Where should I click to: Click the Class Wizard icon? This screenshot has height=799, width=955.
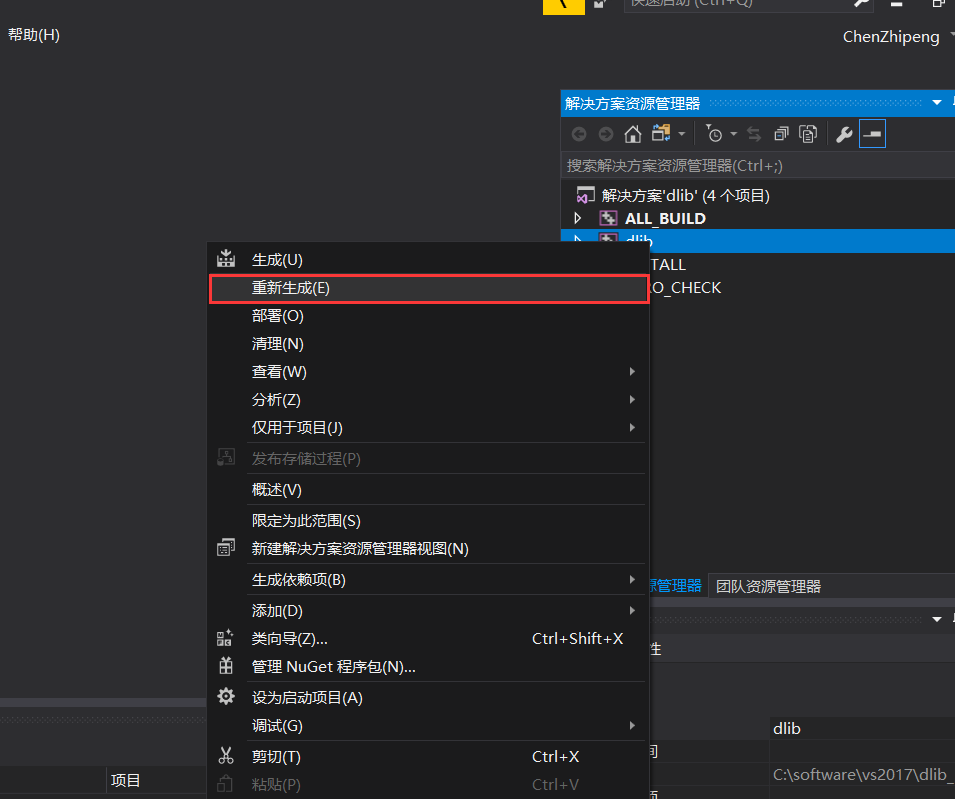pos(225,638)
